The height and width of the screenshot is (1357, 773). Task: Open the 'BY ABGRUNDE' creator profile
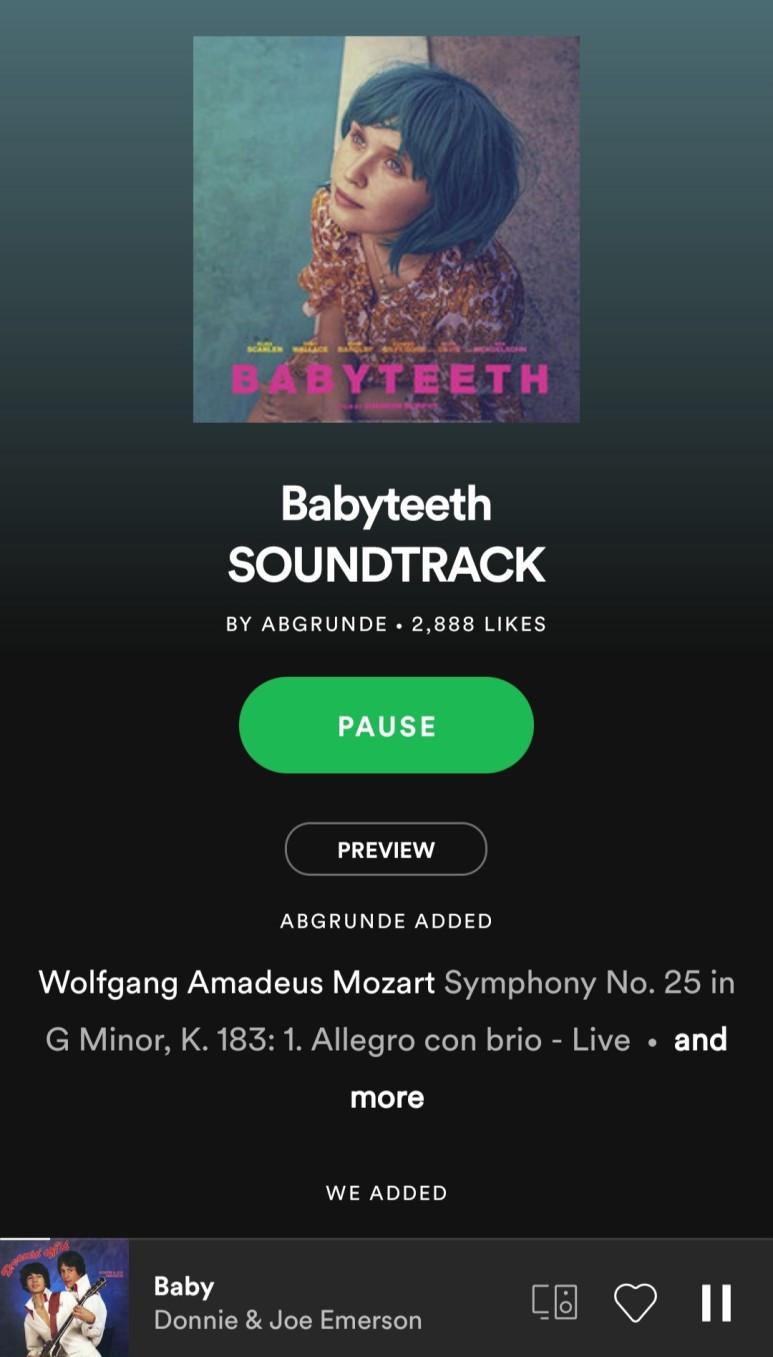pyautogui.click(x=306, y=624)
